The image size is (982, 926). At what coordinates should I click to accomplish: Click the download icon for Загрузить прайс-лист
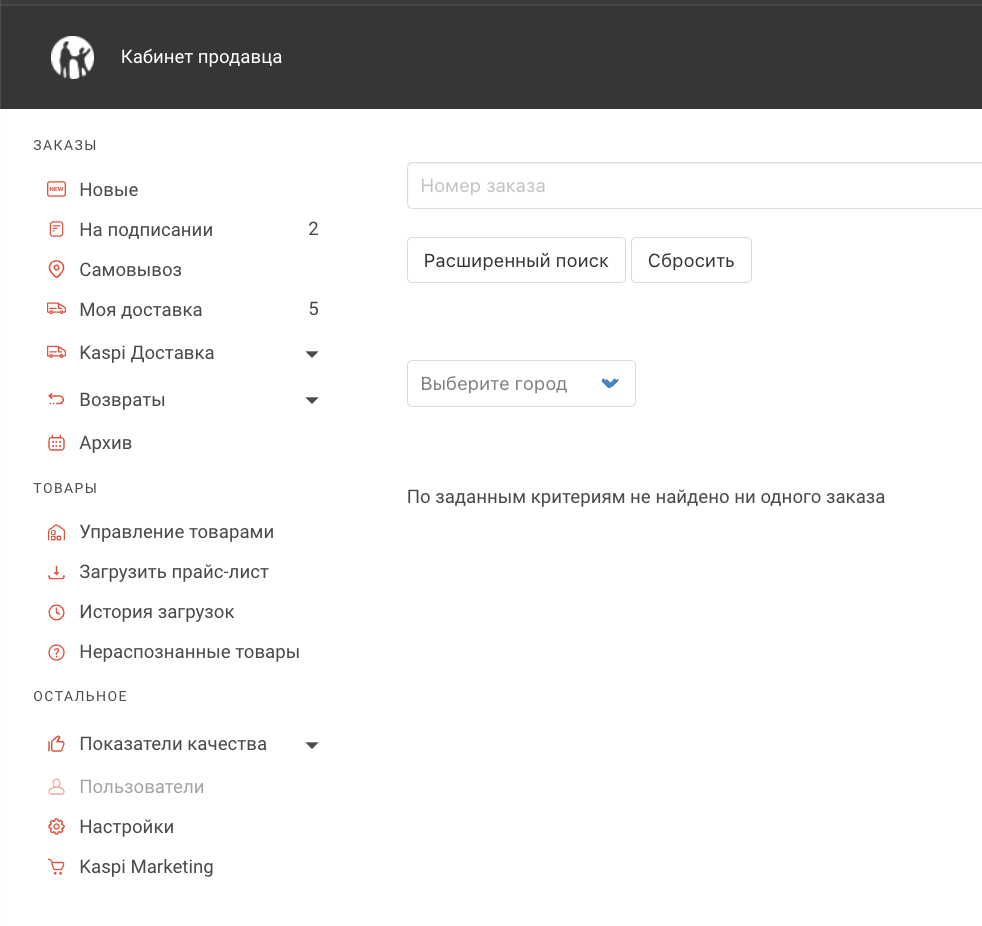(x=56, y=572)
